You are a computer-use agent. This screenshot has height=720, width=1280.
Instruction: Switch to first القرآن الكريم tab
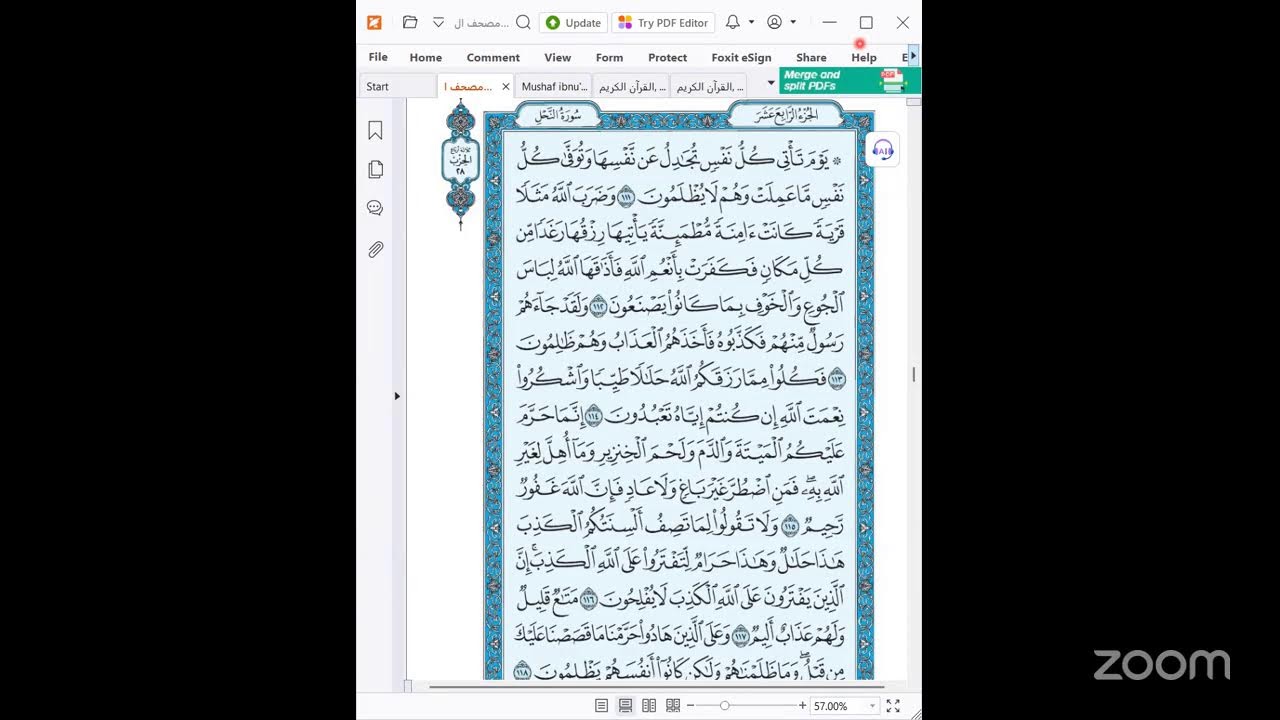coord(632,86)
